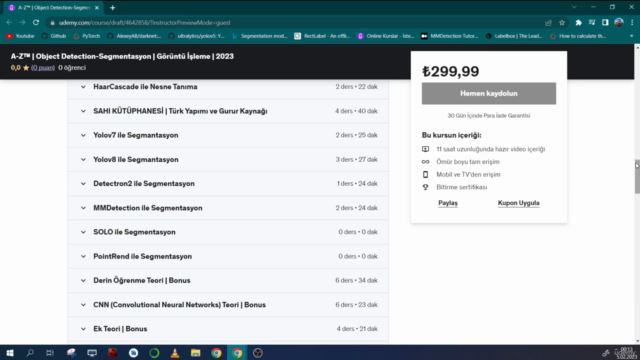
Task: Expand MMDetection ile Segmentasyon section
Action: (228, 208)
